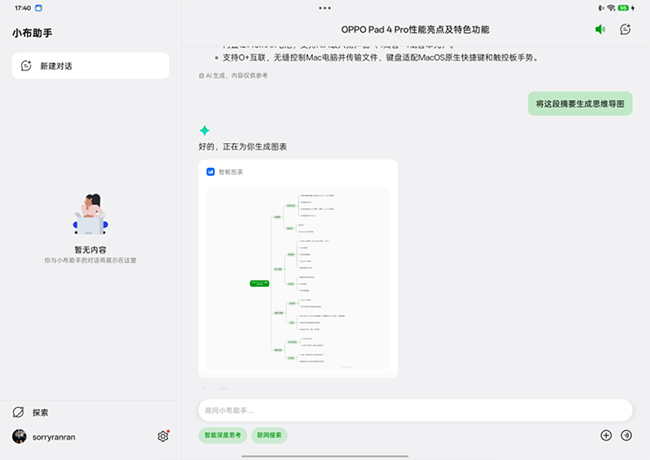Click the explore compass icon
The width and height of the screenshot is (650, 460).
pos(18,412)
